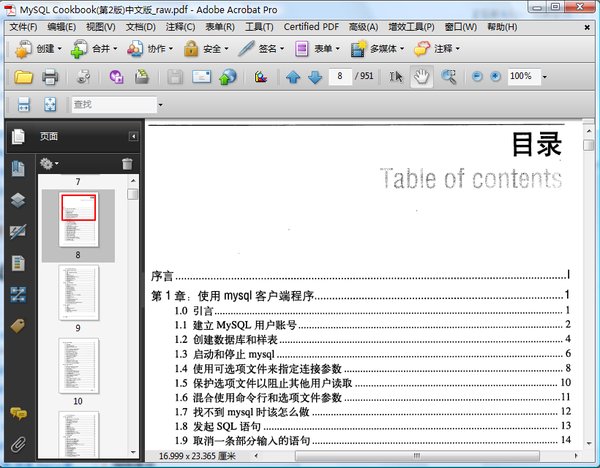600x468 pixels.
Task: Open the Layers panel in sidebar
Action: (18, 200)
